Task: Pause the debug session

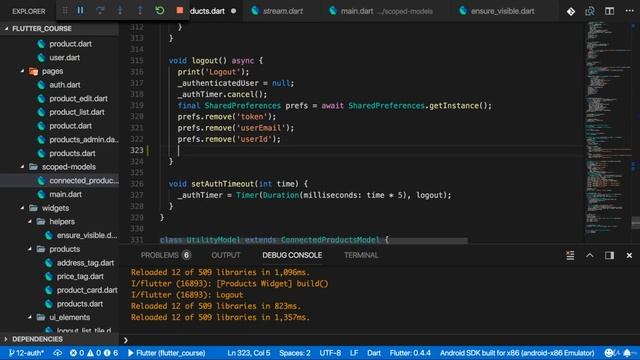Action: tap(80, 11)
